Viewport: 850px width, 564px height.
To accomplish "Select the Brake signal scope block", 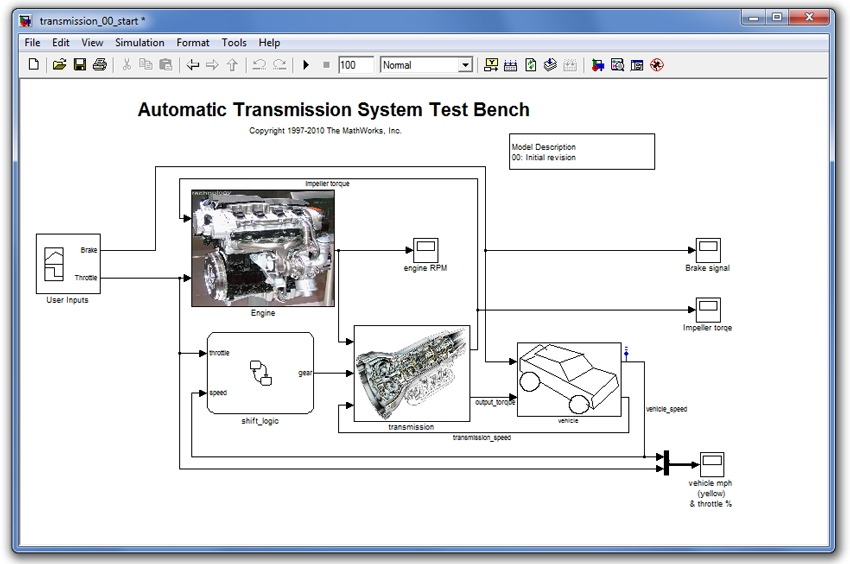I will tap(708, 250).
